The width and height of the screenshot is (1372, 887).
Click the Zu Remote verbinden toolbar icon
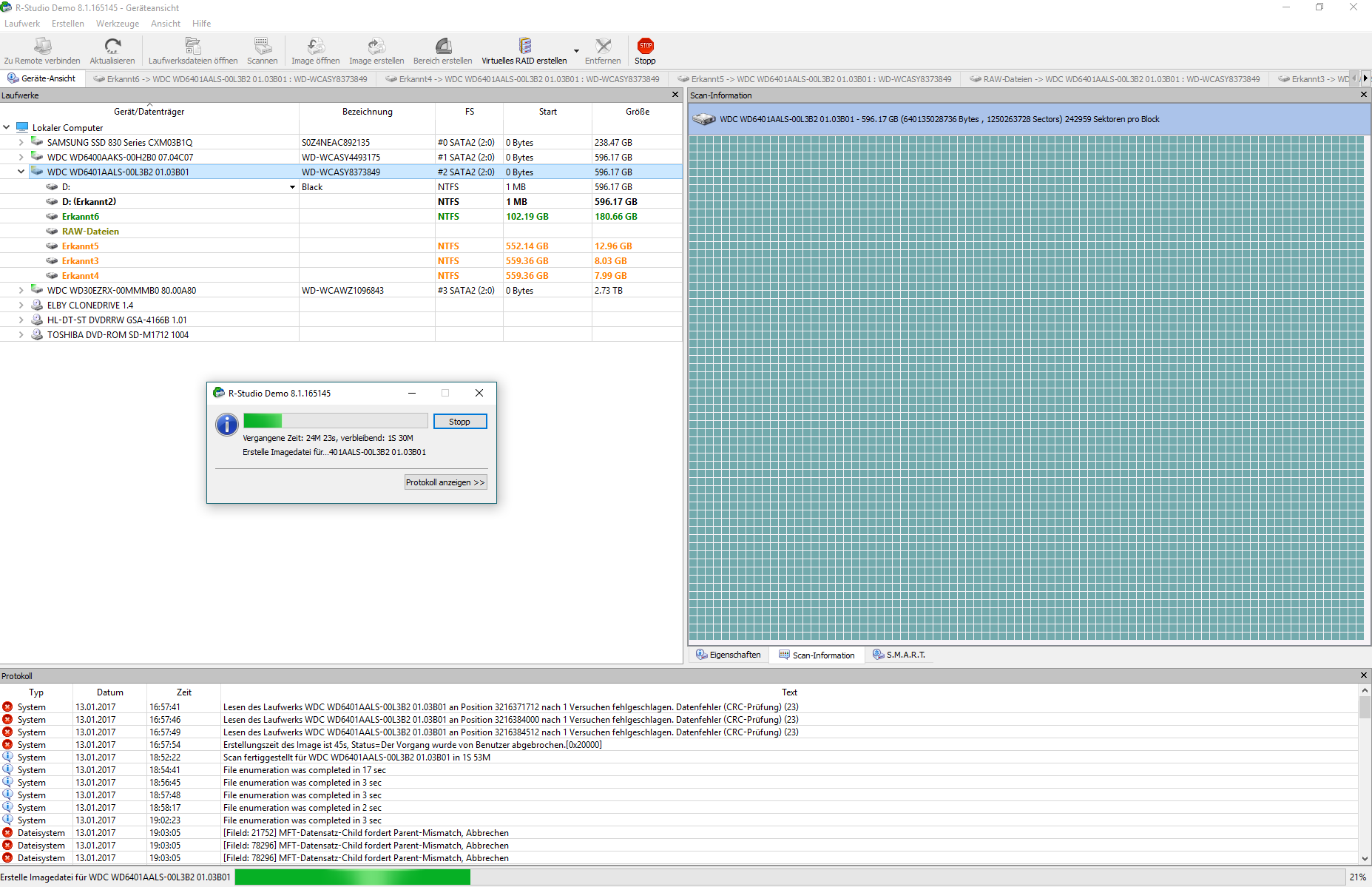pyautogui.click(x=42, y=46)
